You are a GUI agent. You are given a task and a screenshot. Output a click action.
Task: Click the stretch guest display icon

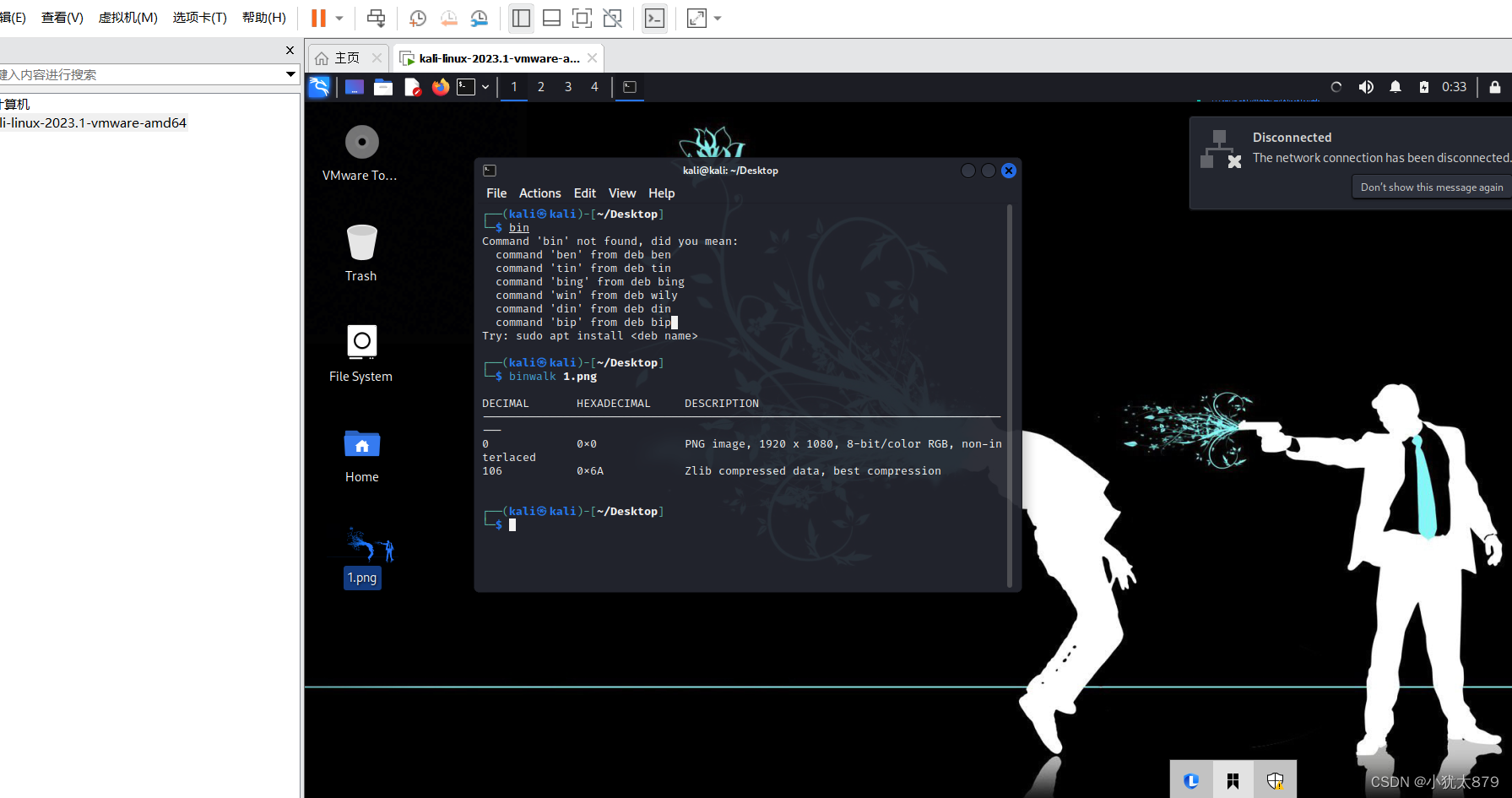pos(696,18)
